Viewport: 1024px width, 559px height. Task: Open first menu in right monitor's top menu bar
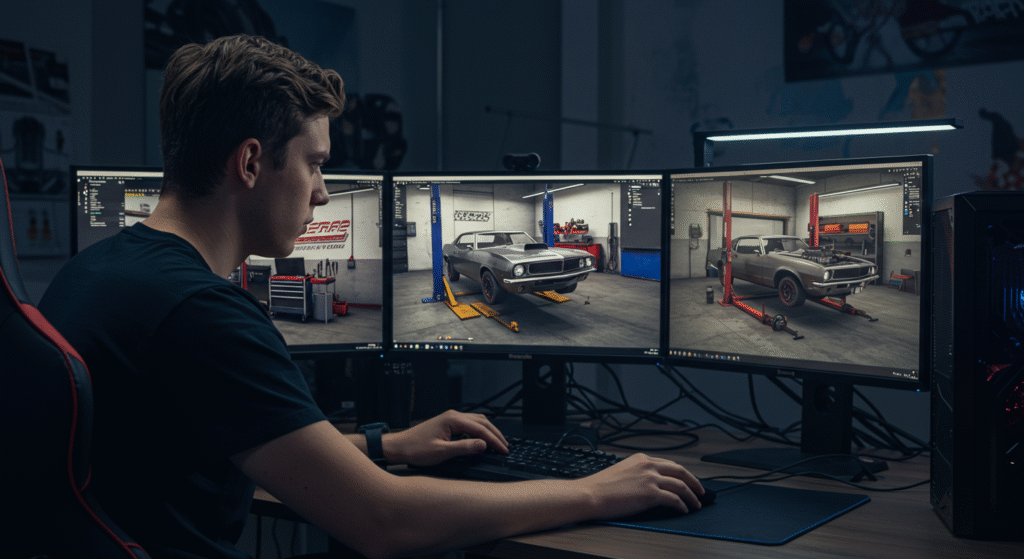coord(677,178)
